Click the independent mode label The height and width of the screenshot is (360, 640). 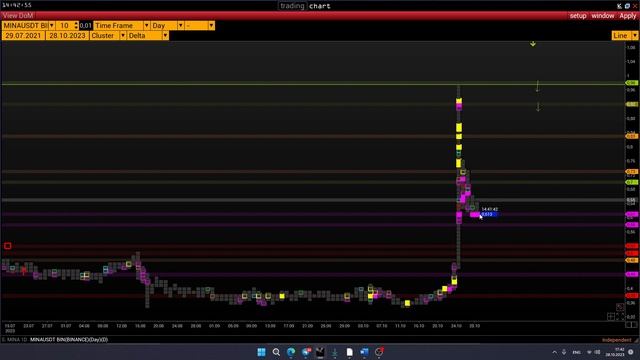[616, 340]
